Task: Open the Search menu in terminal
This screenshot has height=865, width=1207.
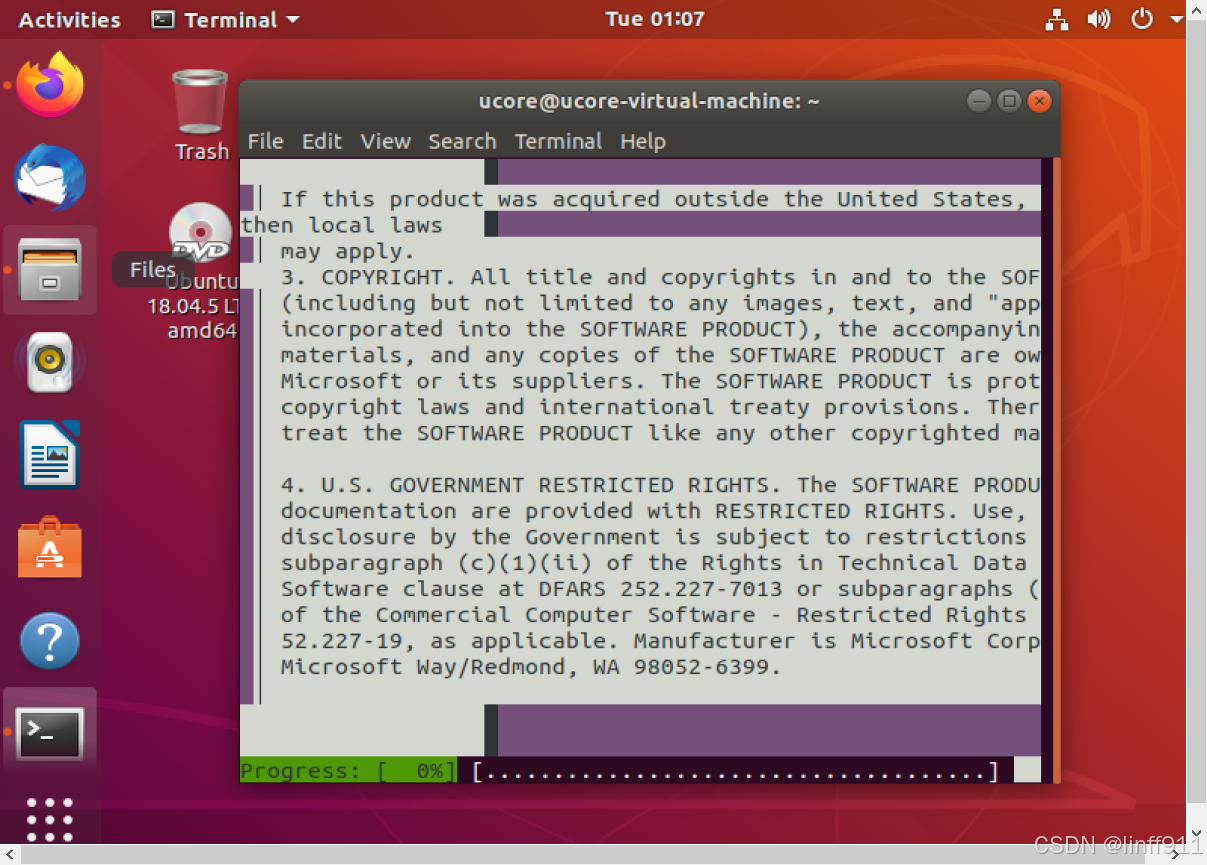Action: coord(462,141)
